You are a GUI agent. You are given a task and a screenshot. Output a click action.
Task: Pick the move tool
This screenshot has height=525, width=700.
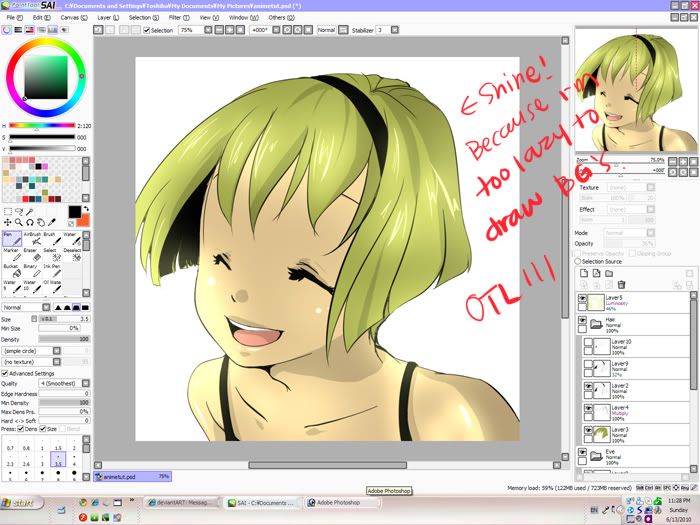click(x=8, y=222)
